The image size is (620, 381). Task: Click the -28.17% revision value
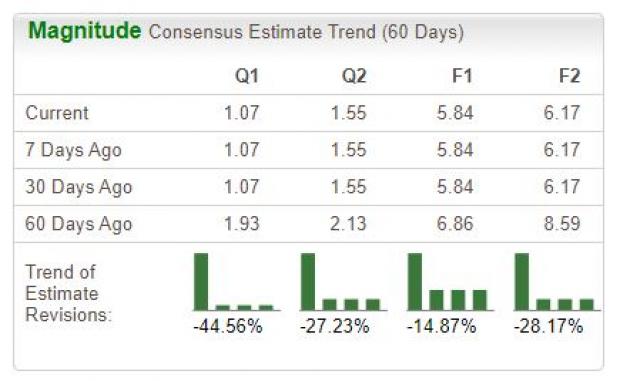(x=548, y=326)
